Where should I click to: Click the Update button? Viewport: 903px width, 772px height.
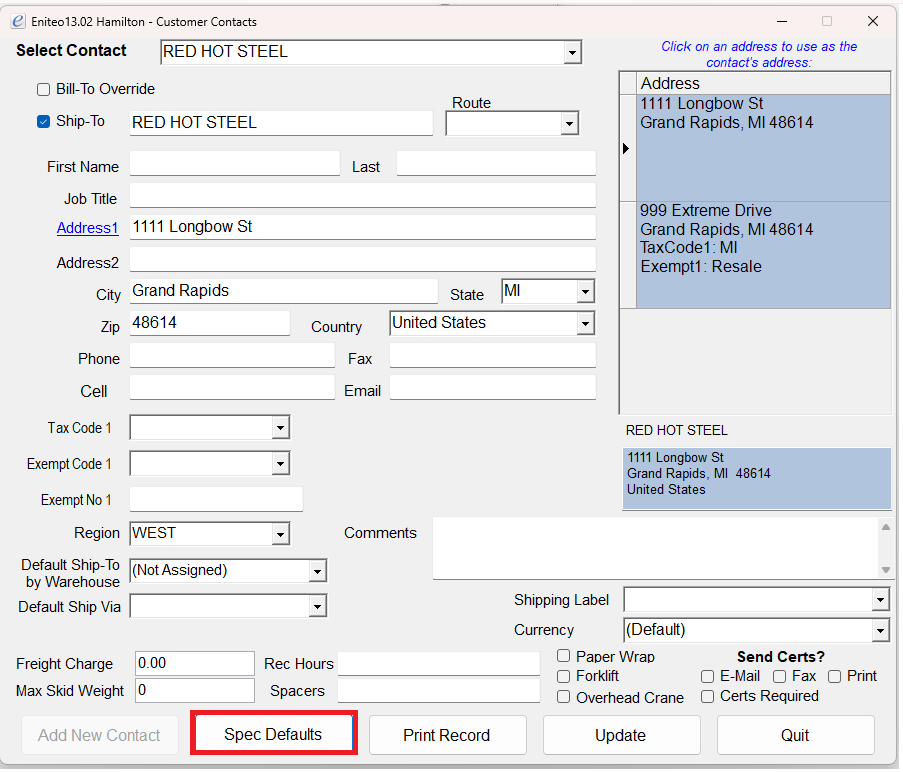pyautogui.click(x=621, y=735)
